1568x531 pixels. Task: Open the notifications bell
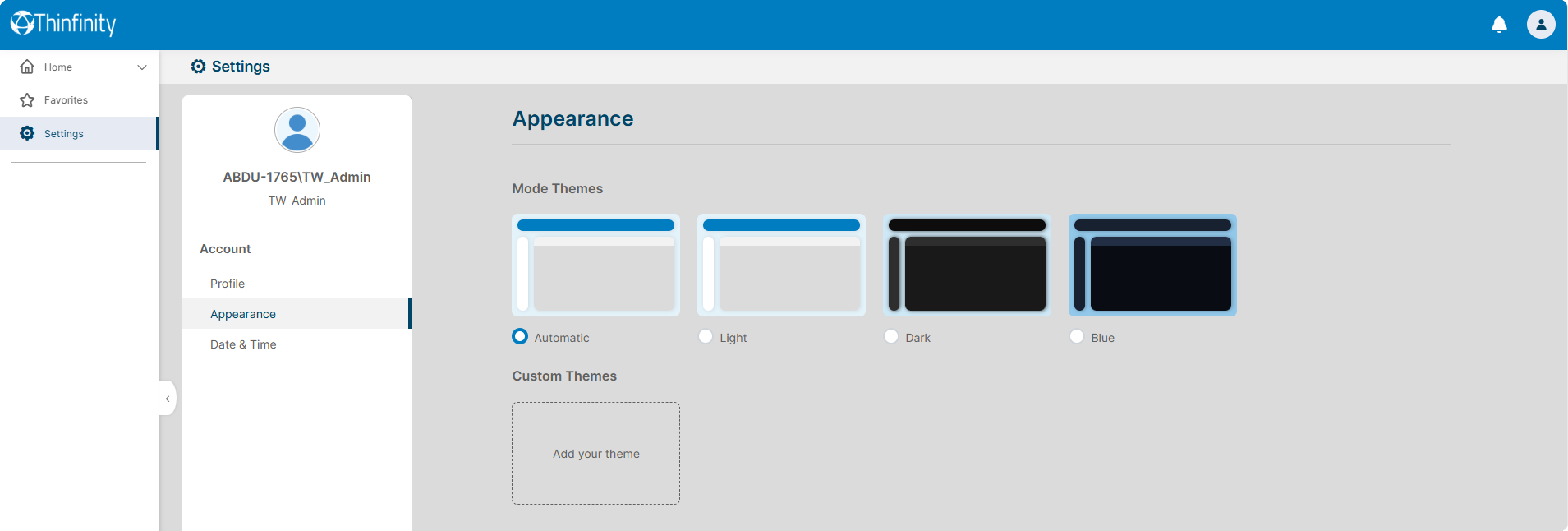click(1499, 24)
